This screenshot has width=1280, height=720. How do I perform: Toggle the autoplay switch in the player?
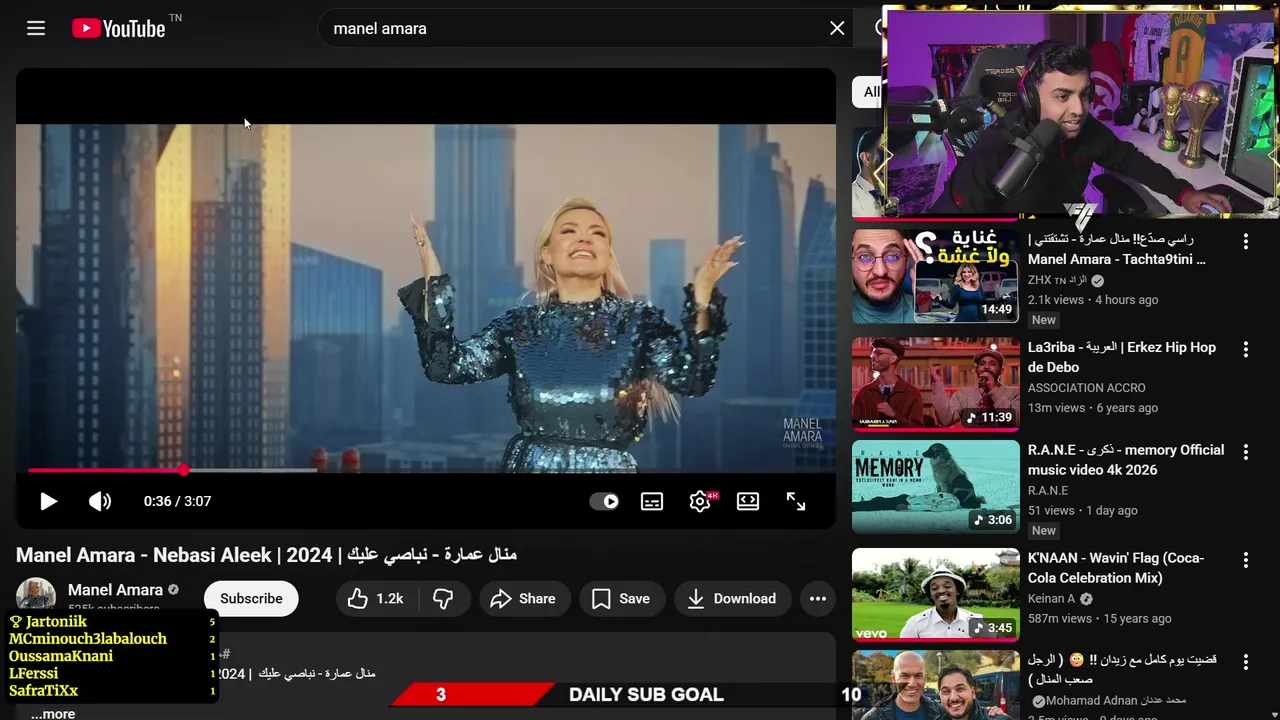click(604, 501)
